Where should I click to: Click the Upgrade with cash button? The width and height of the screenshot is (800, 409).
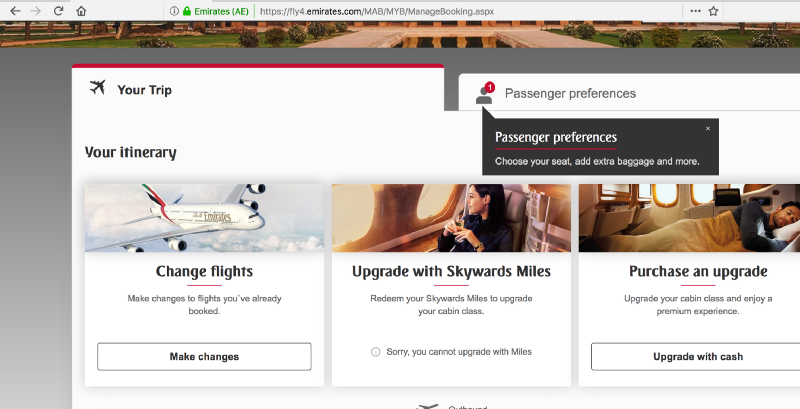[x=697, y=356]
